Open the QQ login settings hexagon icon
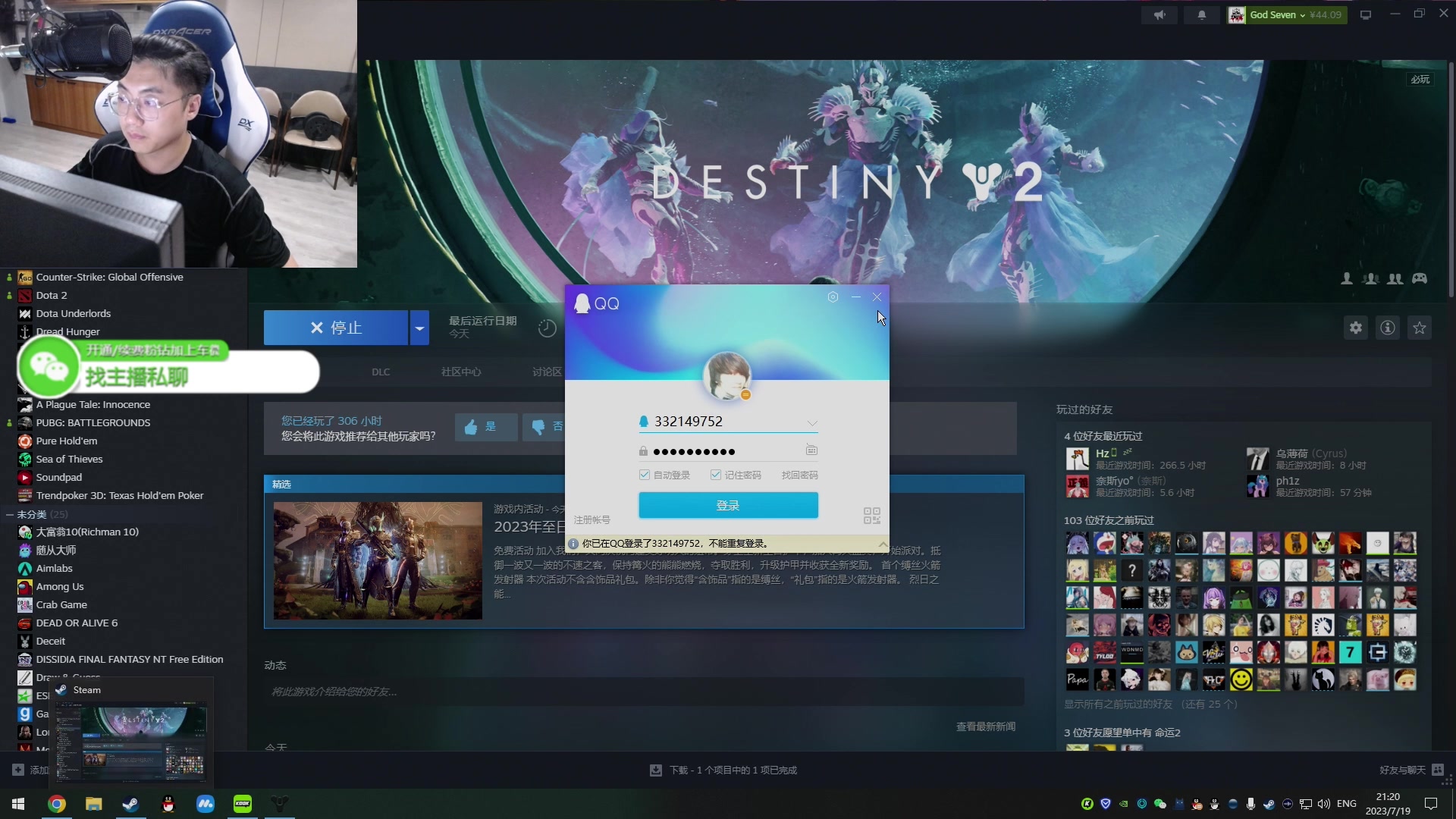Screen dimensions: 1456x819 click(833, 297)
